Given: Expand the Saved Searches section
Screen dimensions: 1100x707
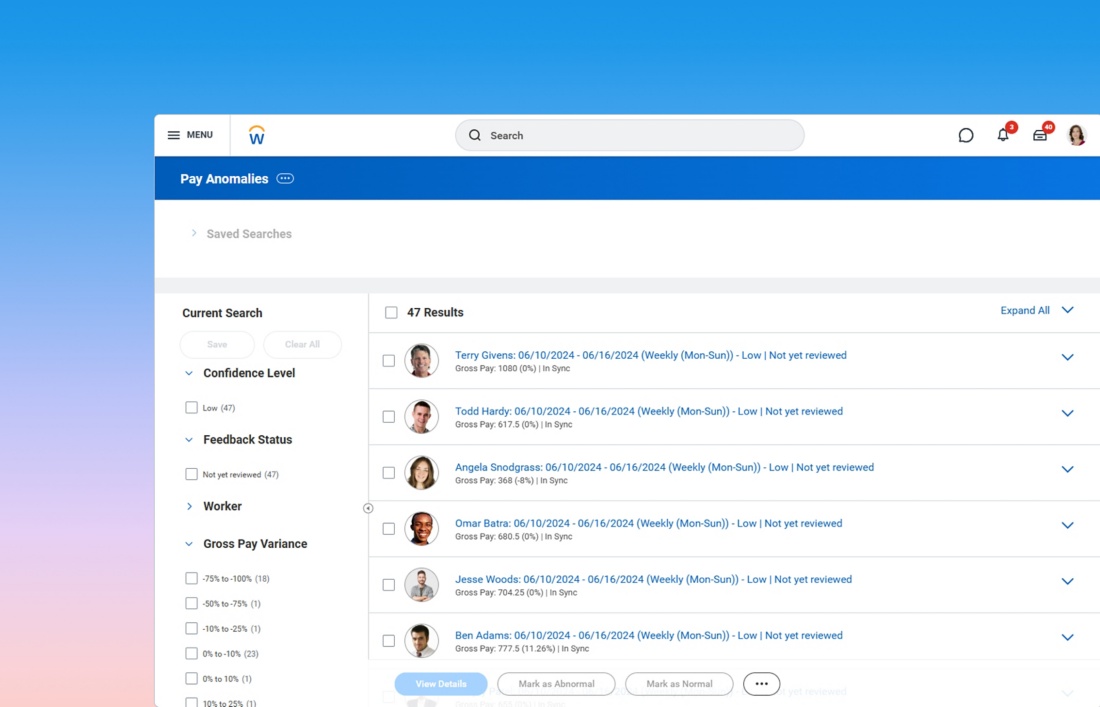Looking at the screenshot, I should [x=194, y=234].
